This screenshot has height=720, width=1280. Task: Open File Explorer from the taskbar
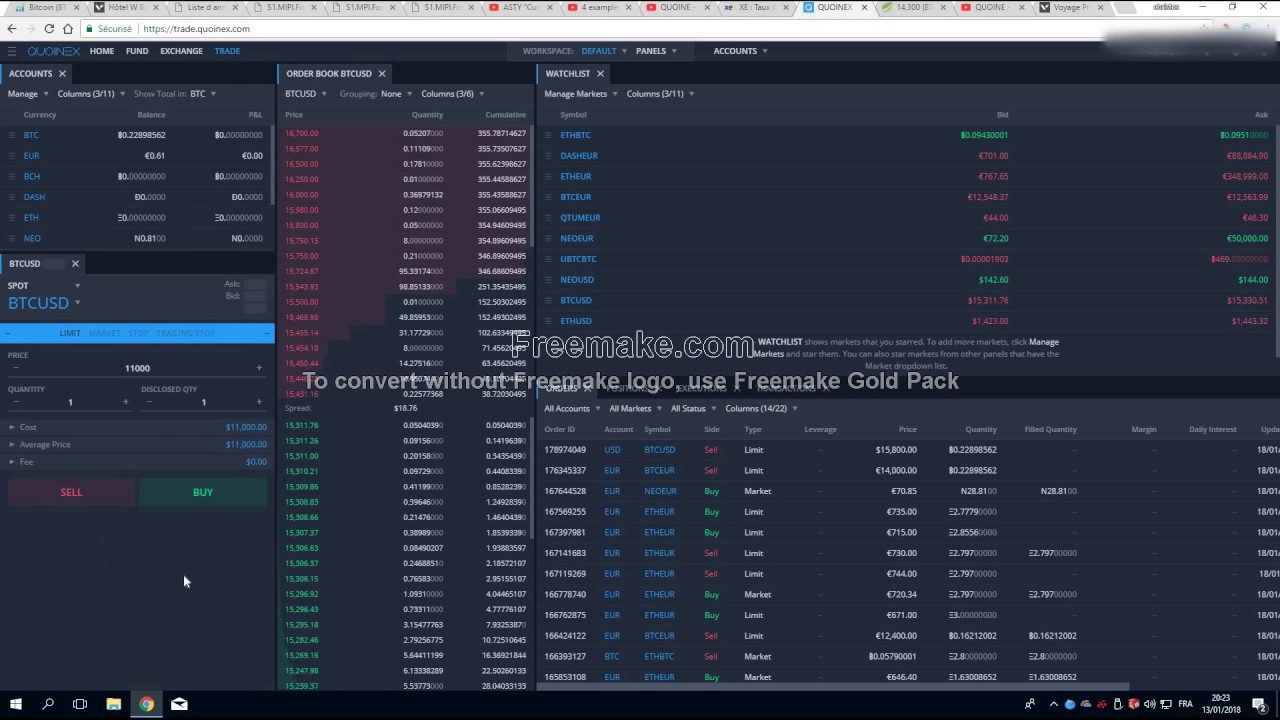click(x=113, y=704)
